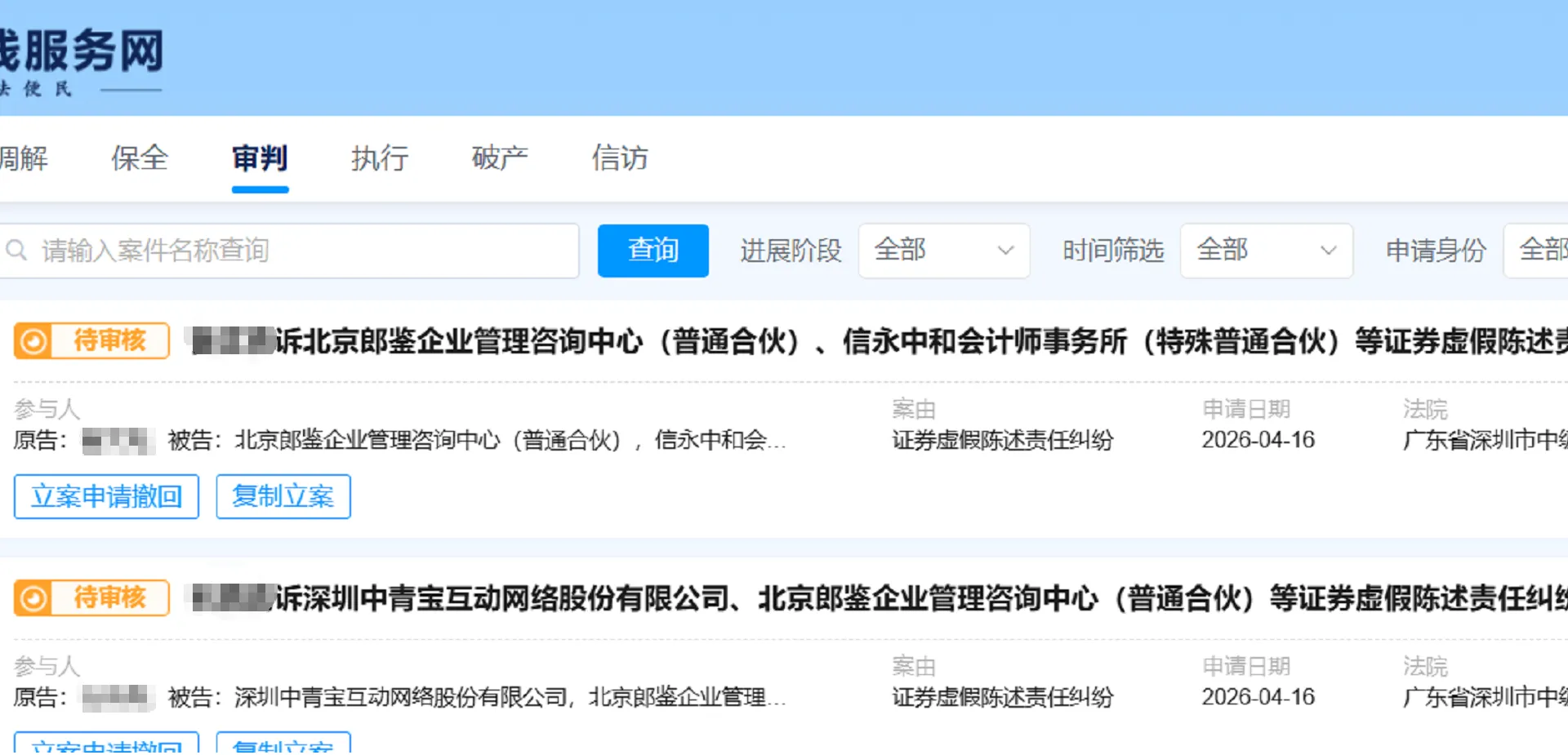Open the 破产 tab
This screenshot has height=755, width=1568.
[500, 158]
